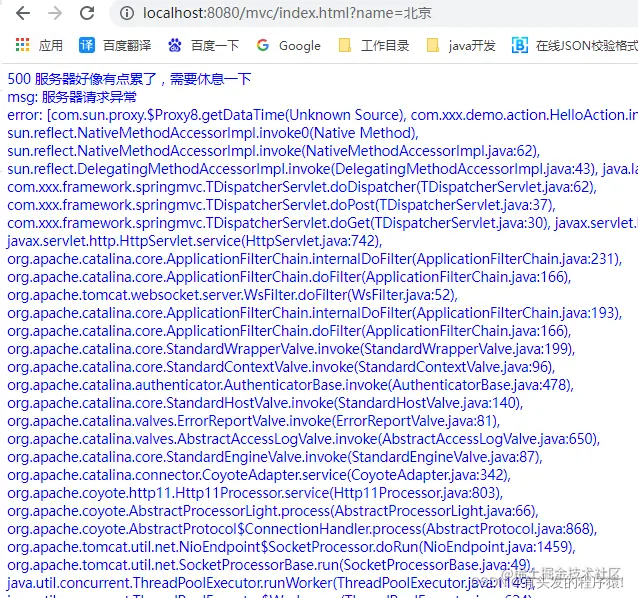Open the 应用 bookmarks shortcut label

(51, 46)
